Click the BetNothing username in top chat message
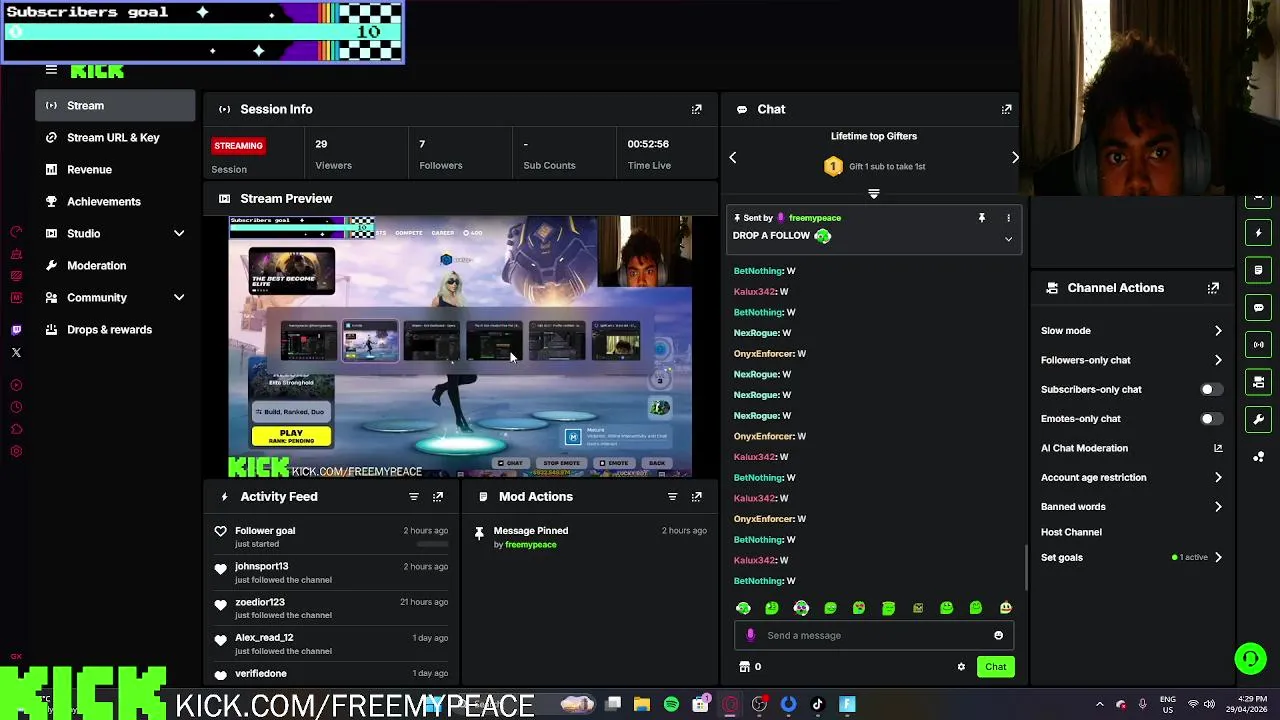 tap(758, 271)
